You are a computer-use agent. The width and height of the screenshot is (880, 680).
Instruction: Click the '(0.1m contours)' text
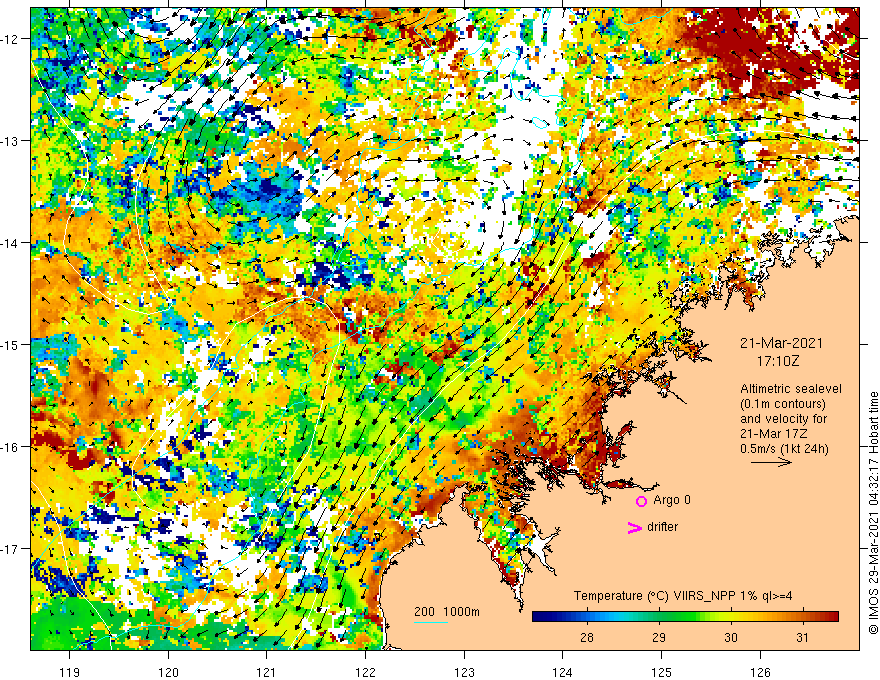click(x=783, y=404)
